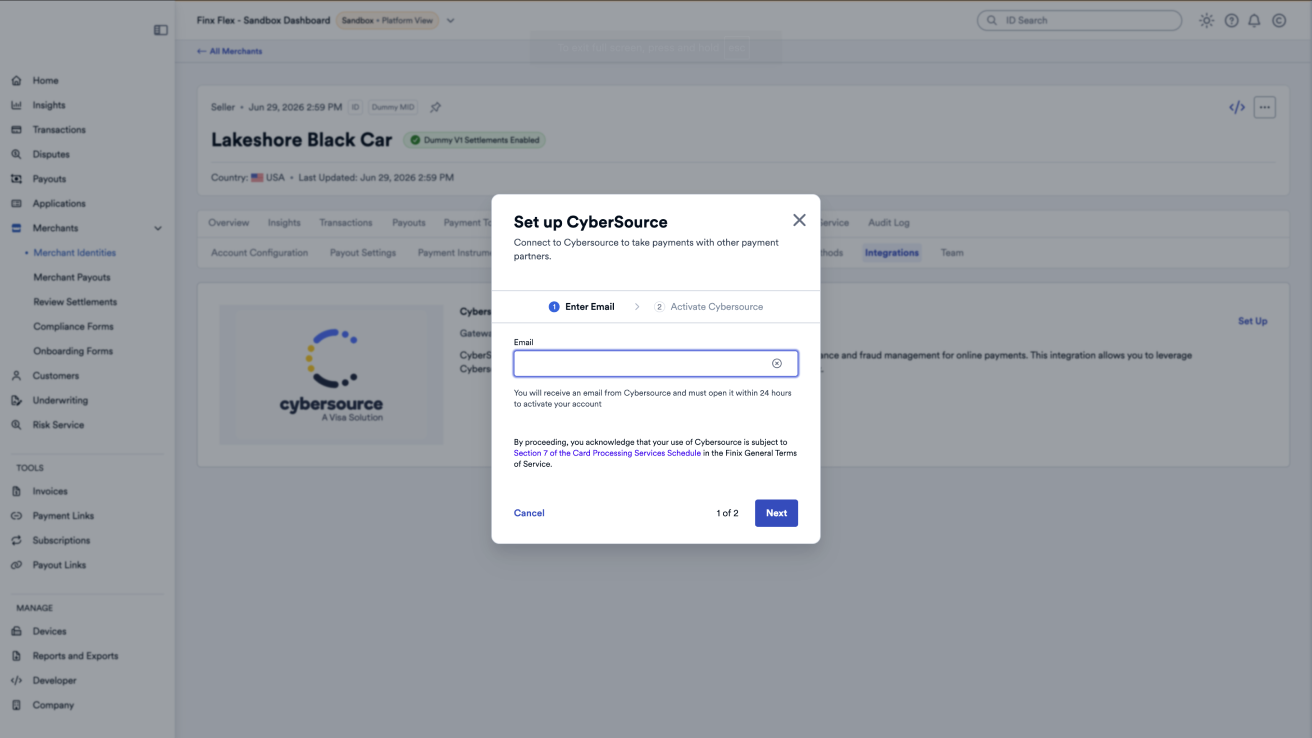Switch to the merchant Payouts tab
The height and width of the screenshot is (738, 1312).
click(409, 223)
